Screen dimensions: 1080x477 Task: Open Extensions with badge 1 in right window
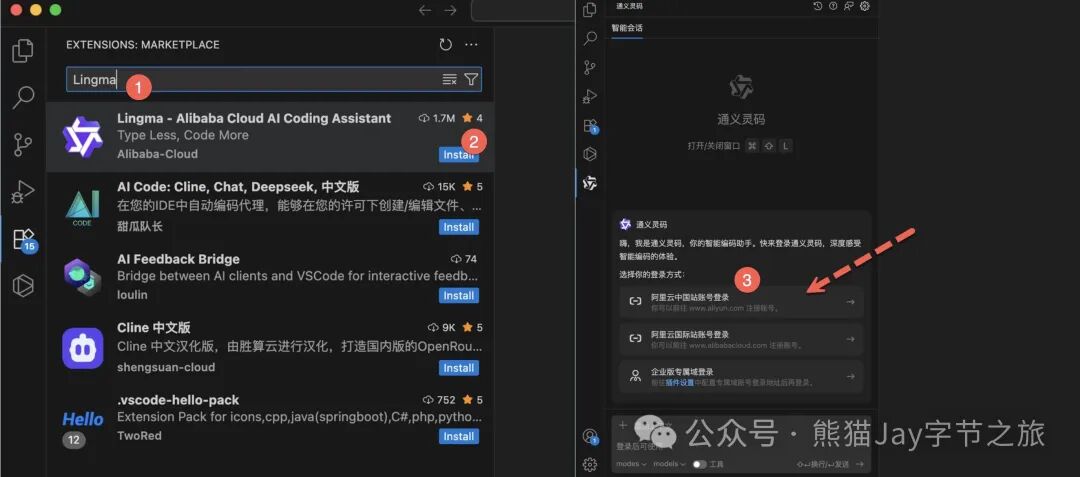coord(590,126)
